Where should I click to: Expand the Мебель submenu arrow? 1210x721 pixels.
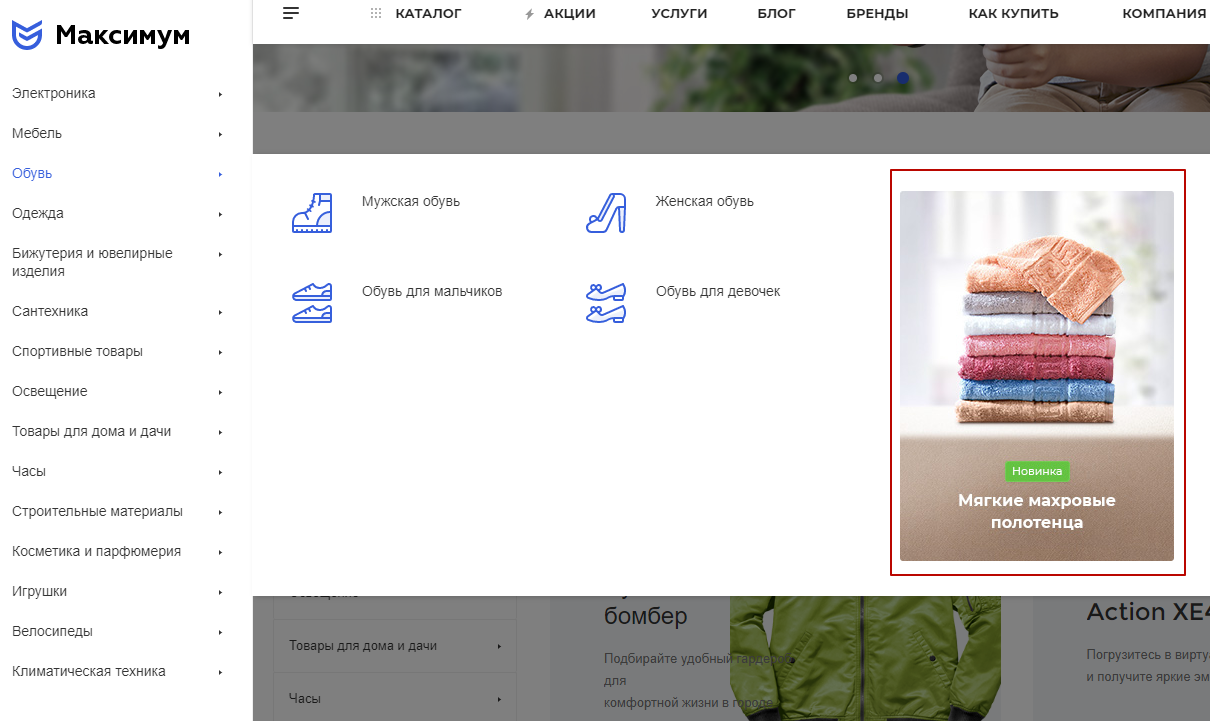220,134
